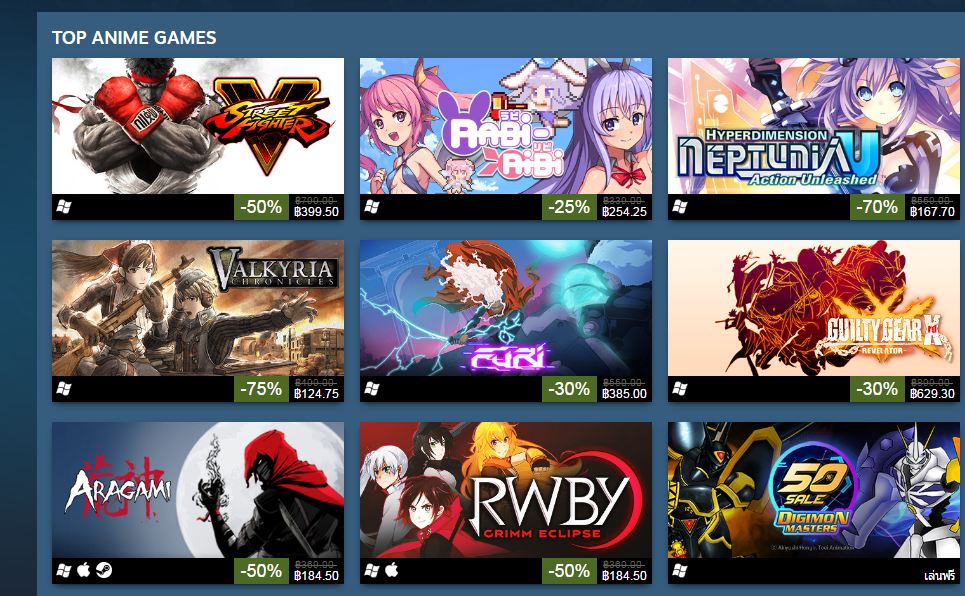Viewport: 965px width, 596px height.
Task: Click the ฿629.30 Guilty Gear price
Action: click(932, 394)
